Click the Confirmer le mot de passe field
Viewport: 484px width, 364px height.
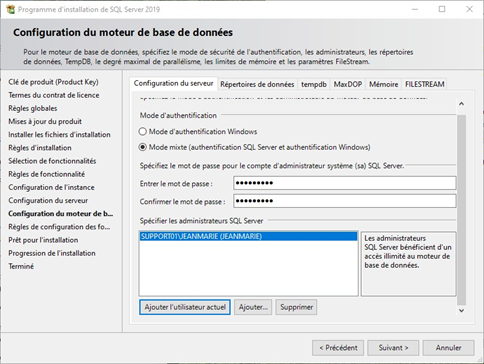coord(345,201)
